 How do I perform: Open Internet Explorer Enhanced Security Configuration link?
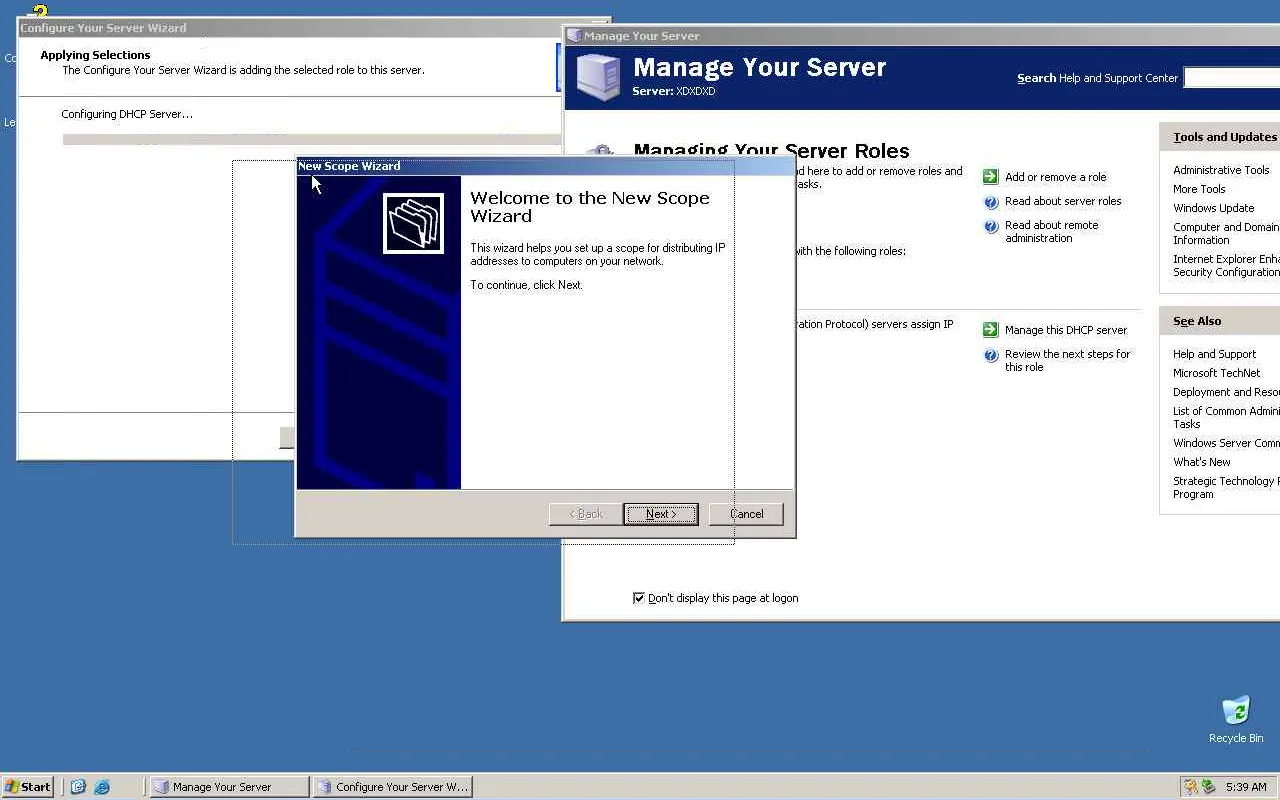(x=1226, y=266)
